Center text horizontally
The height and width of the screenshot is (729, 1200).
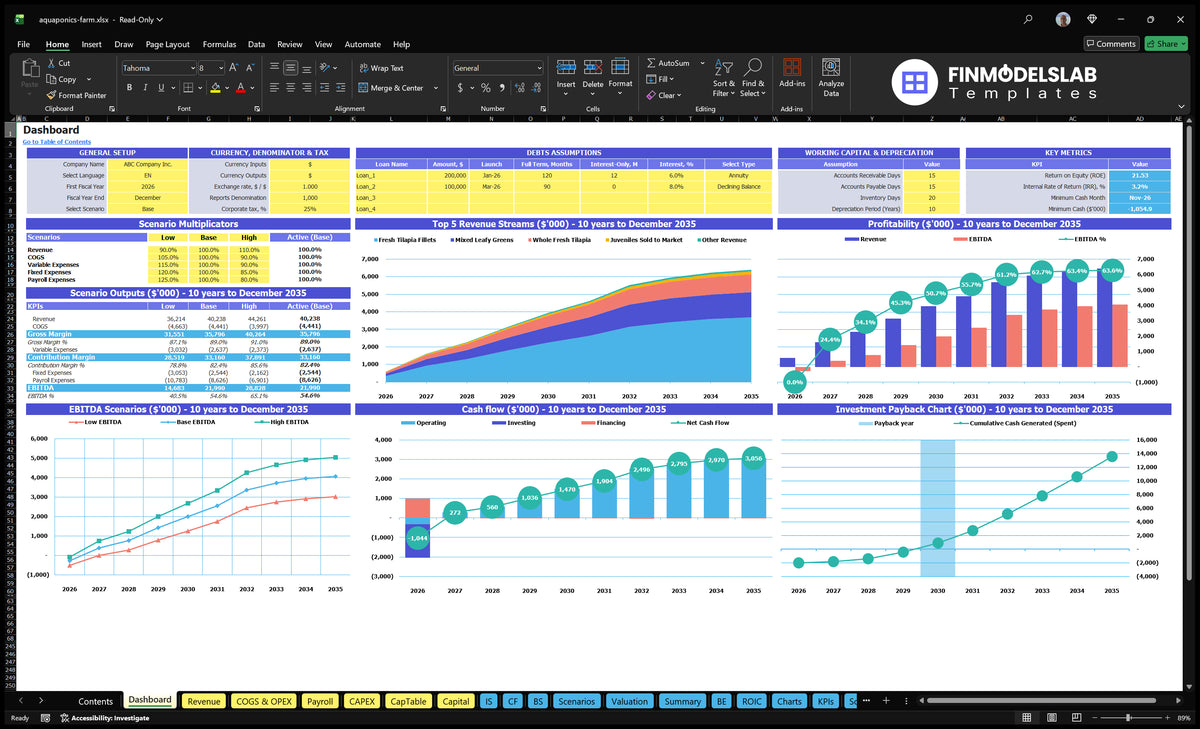pos(289,88)
